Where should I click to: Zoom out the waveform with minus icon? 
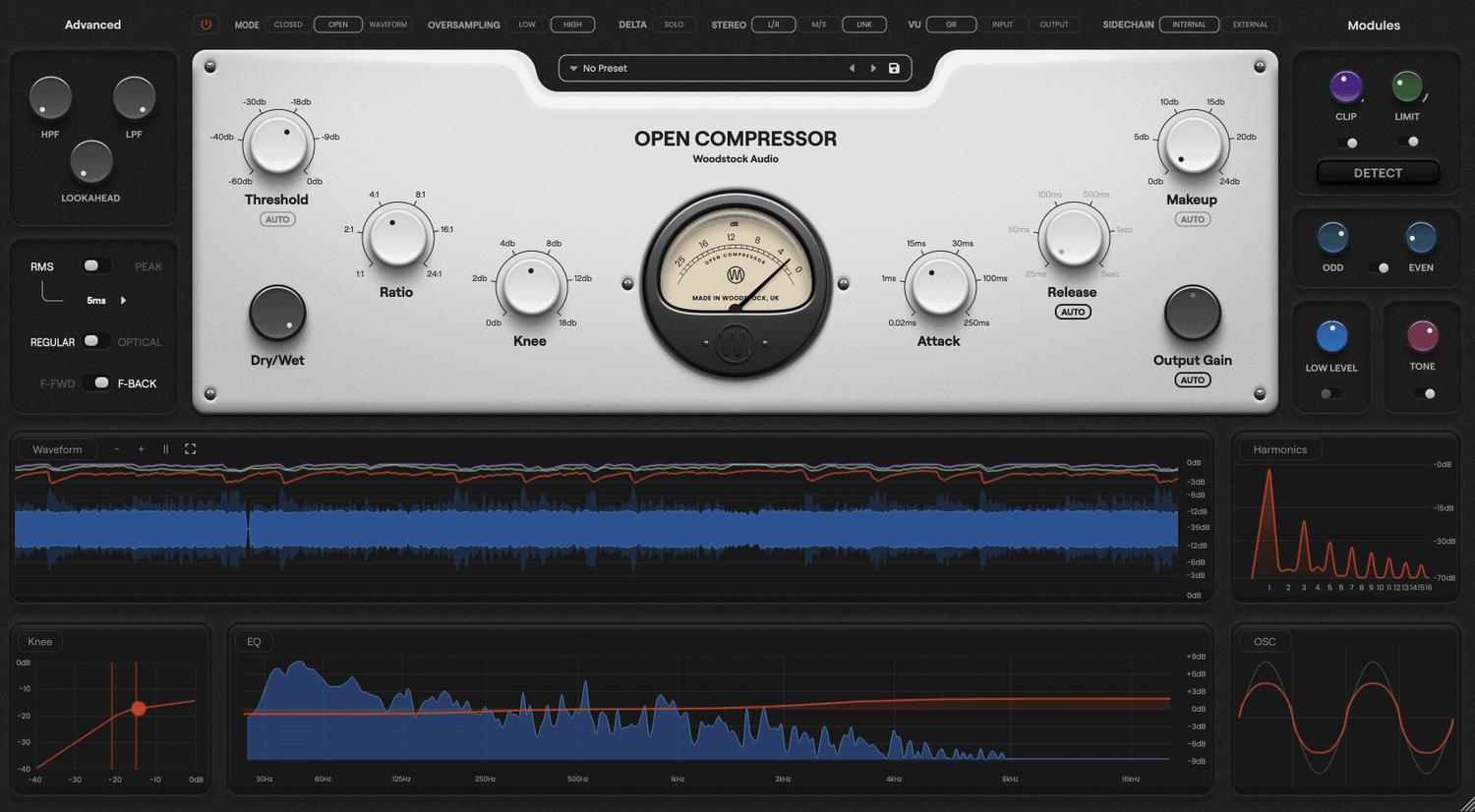[x=117, y=449]
